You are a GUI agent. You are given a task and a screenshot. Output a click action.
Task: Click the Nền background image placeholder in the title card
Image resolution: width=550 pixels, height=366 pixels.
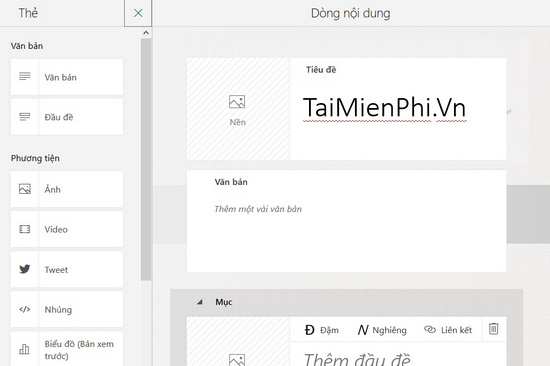(x=238, y=109)
